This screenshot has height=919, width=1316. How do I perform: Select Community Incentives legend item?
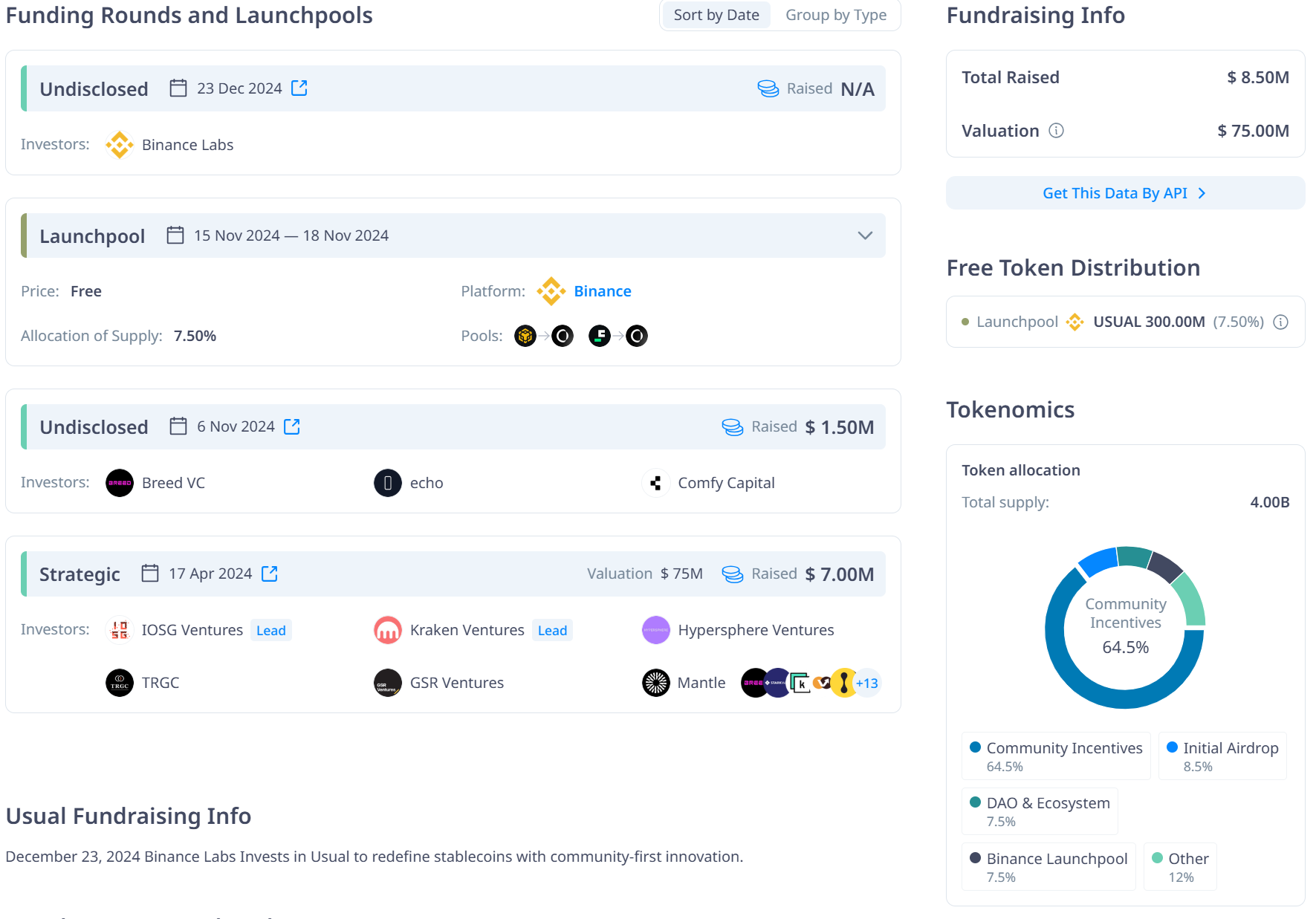pyautogui.click(x=1056, y=756)
